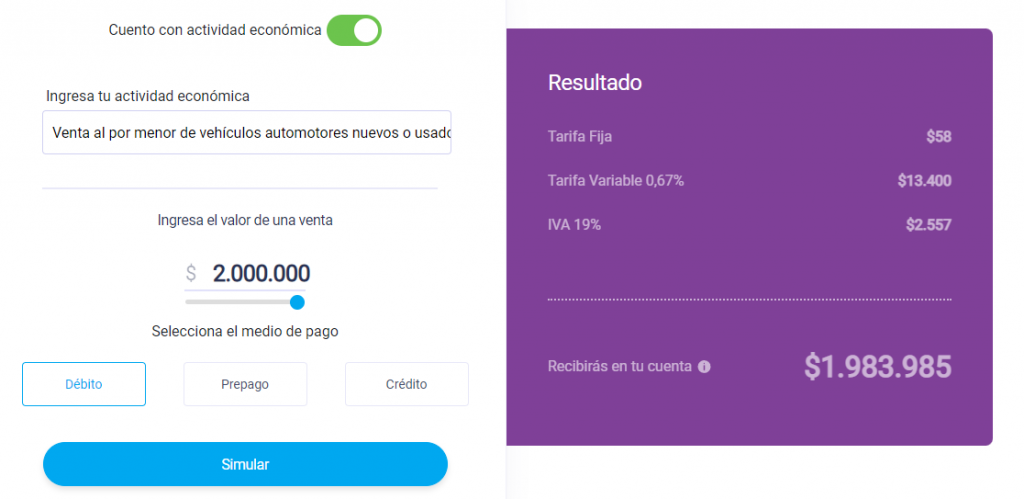Click the Selecciona el medio de pago label
The height and width of the screenshot is (499, 1024).
[x=245, y=331]
